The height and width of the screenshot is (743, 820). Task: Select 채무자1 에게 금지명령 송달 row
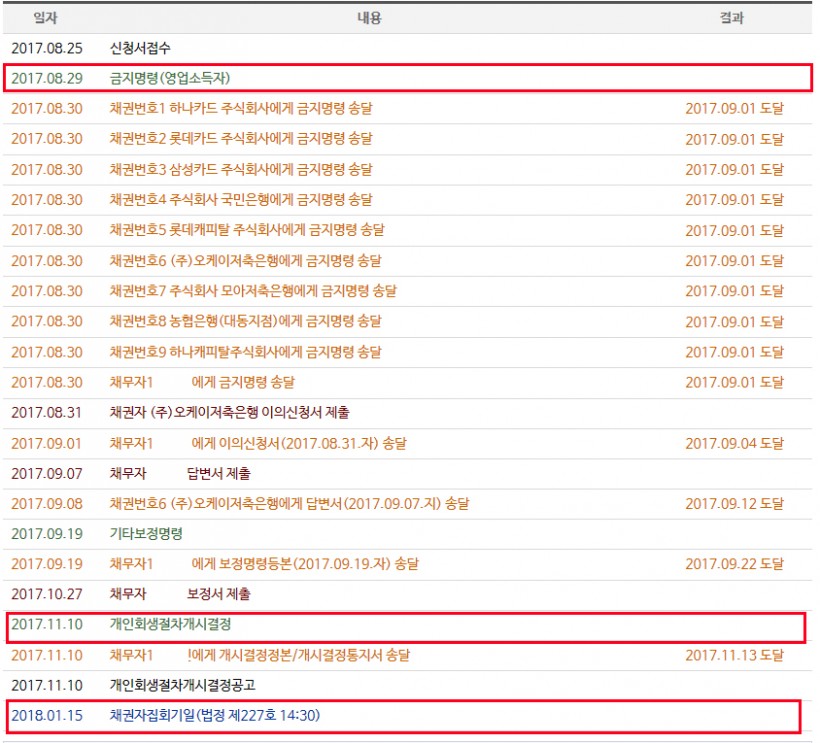[x=408, y=383]
